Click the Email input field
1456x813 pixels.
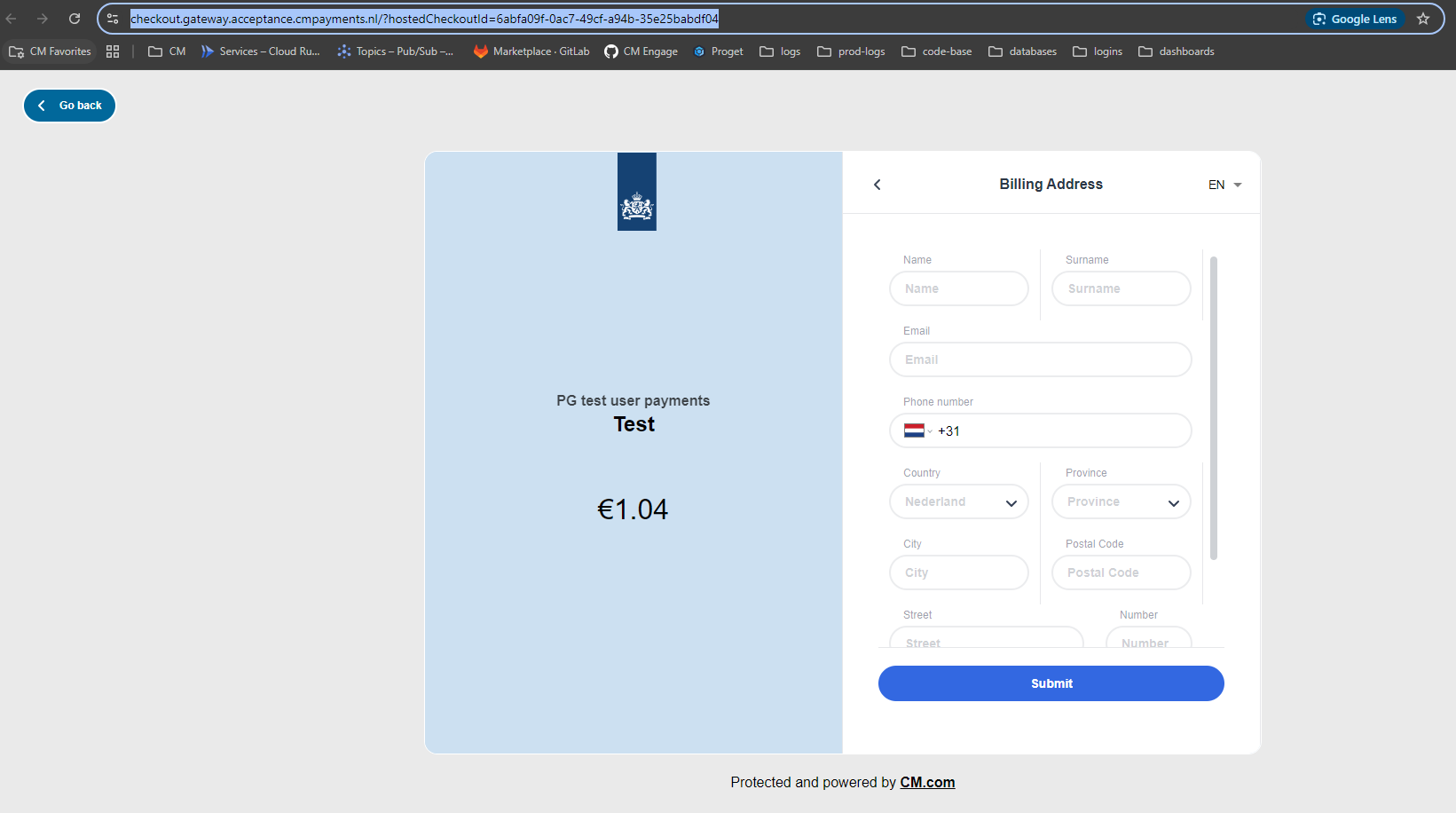click(1041, 359)
